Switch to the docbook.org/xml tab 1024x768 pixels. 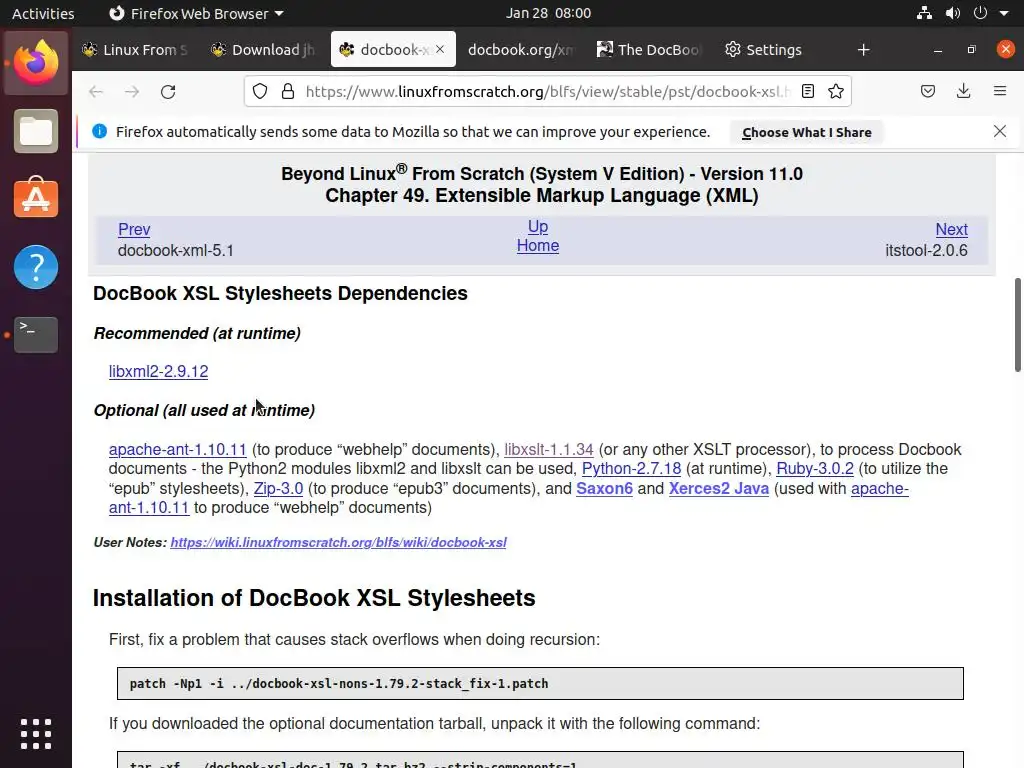tap(520, 50)
